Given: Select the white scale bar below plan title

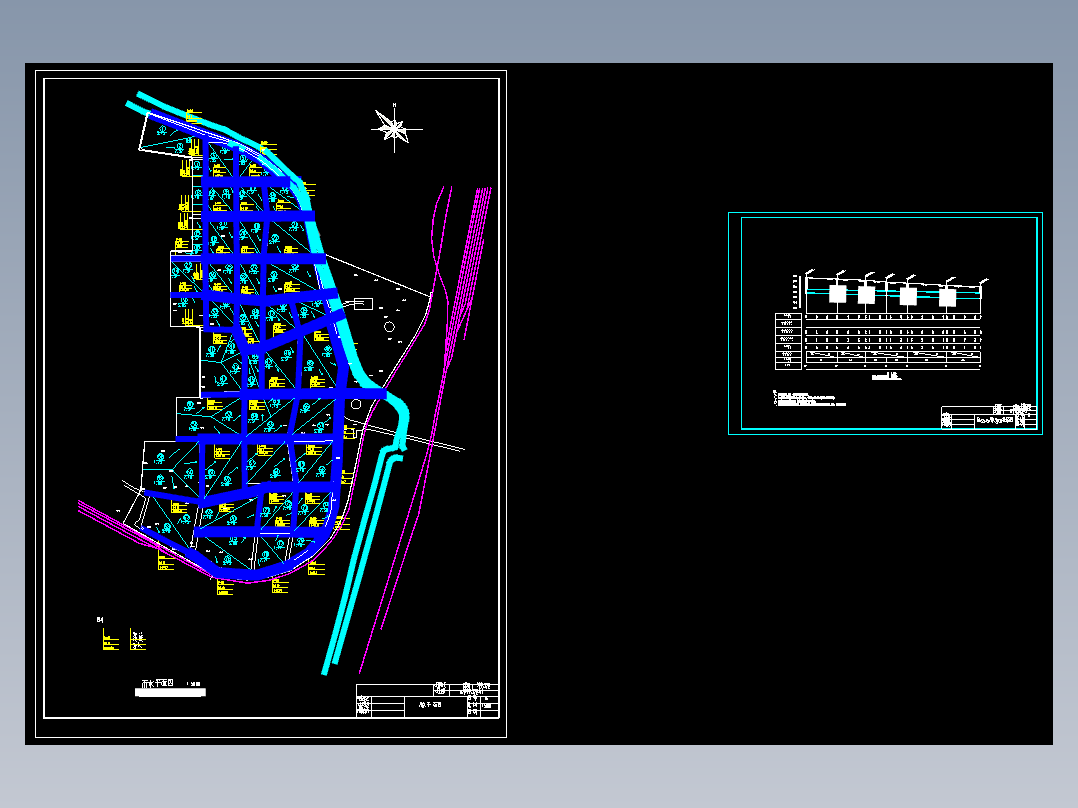Looking at the screenshot, I should tap(170, 692).
